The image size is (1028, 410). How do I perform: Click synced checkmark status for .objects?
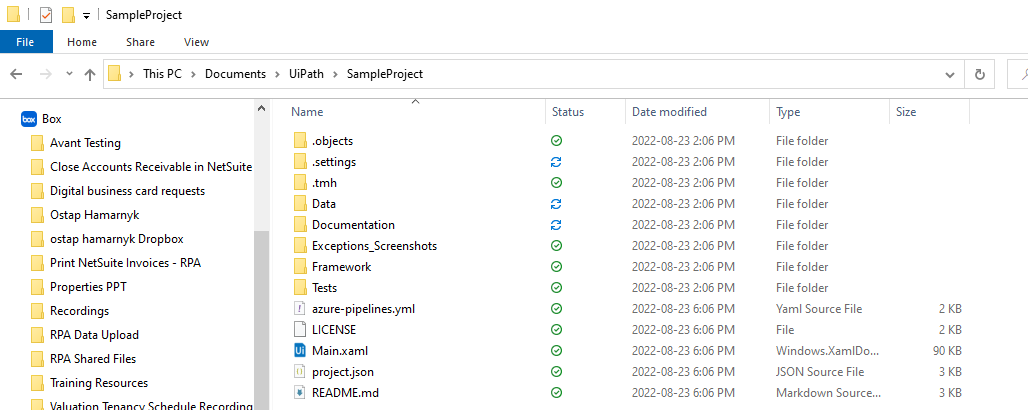[557, 140]
